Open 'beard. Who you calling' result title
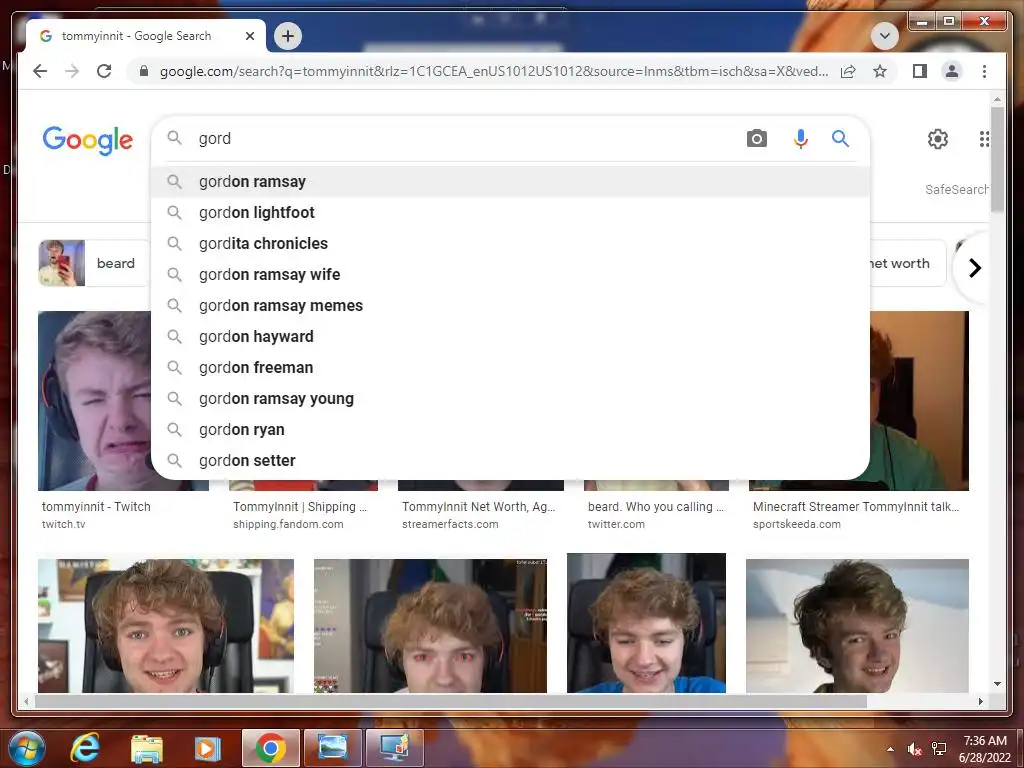1024x768 pixels. [655, 507]
